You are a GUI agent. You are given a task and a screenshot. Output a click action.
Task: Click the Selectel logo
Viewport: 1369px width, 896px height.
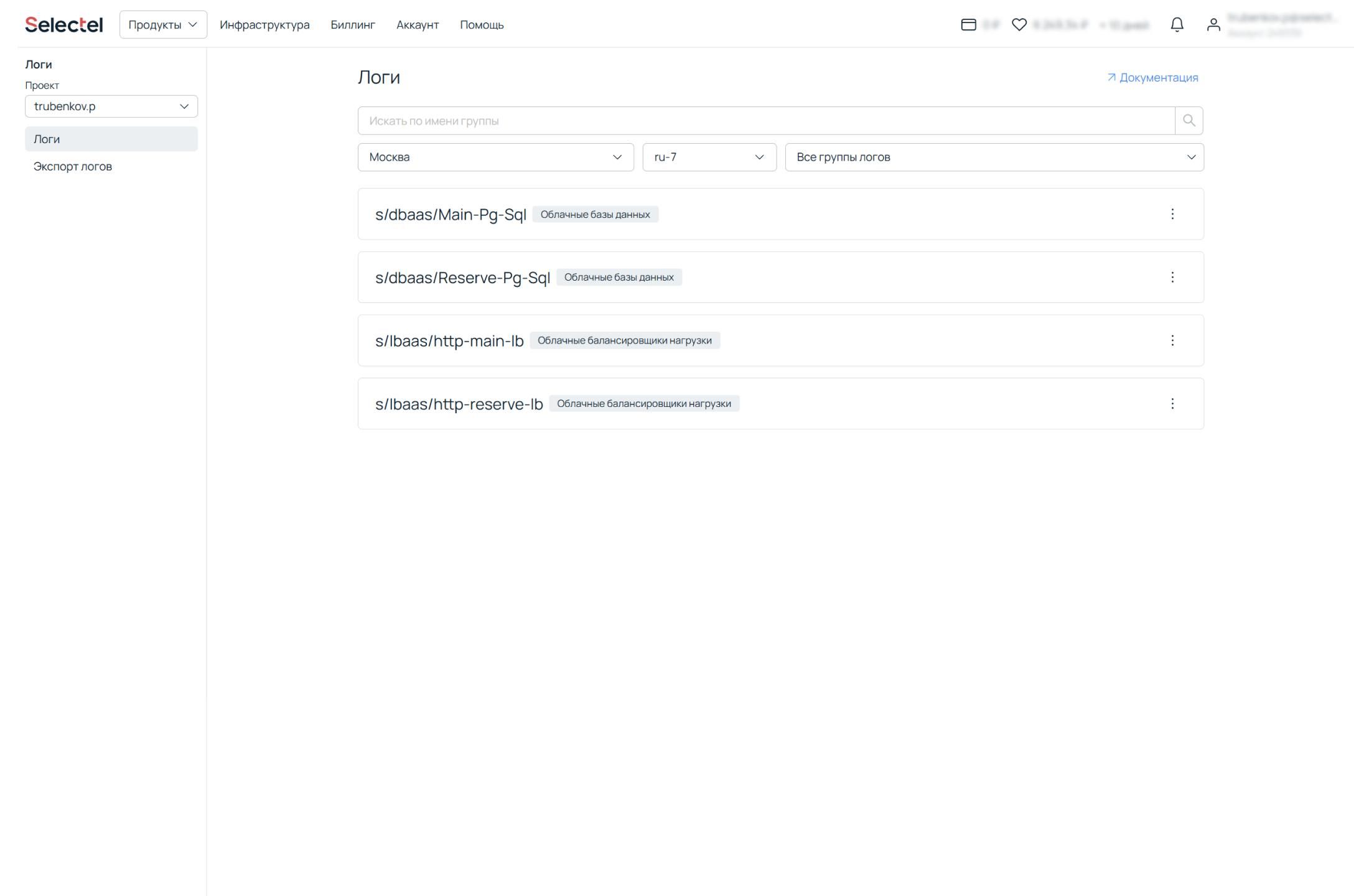(x=64, y=25)
